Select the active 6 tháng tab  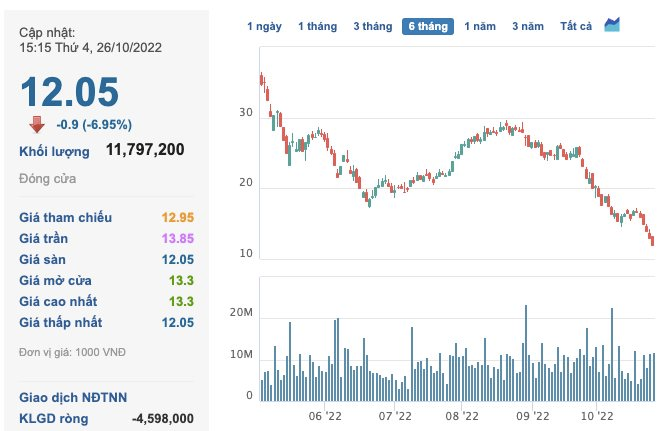[x=427, y=27]
